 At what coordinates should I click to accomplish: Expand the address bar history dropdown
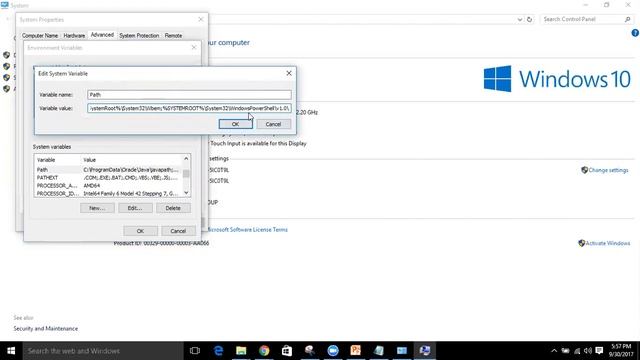pos(520,19)
